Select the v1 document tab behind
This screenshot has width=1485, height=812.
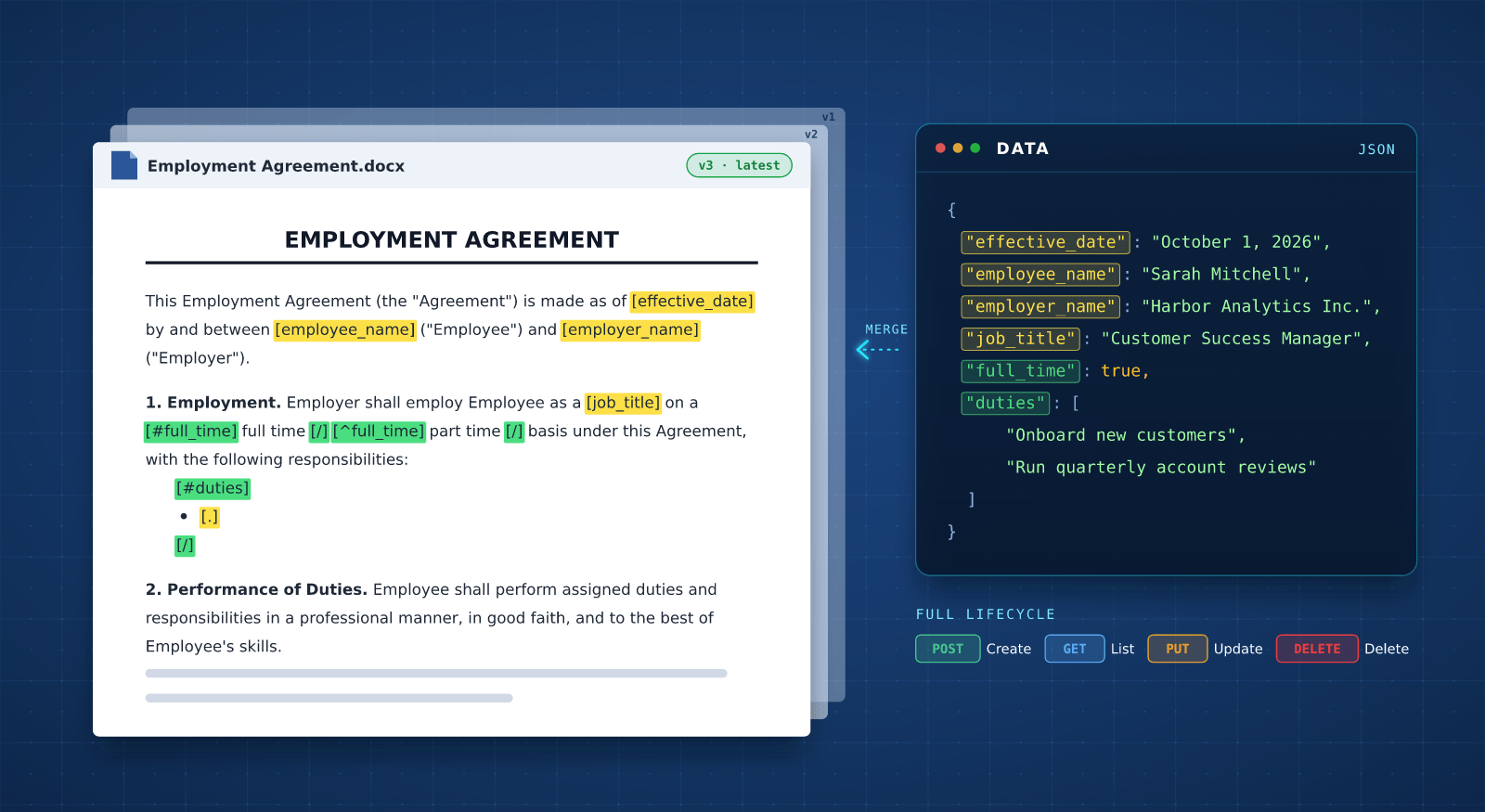tap(829, 117)
